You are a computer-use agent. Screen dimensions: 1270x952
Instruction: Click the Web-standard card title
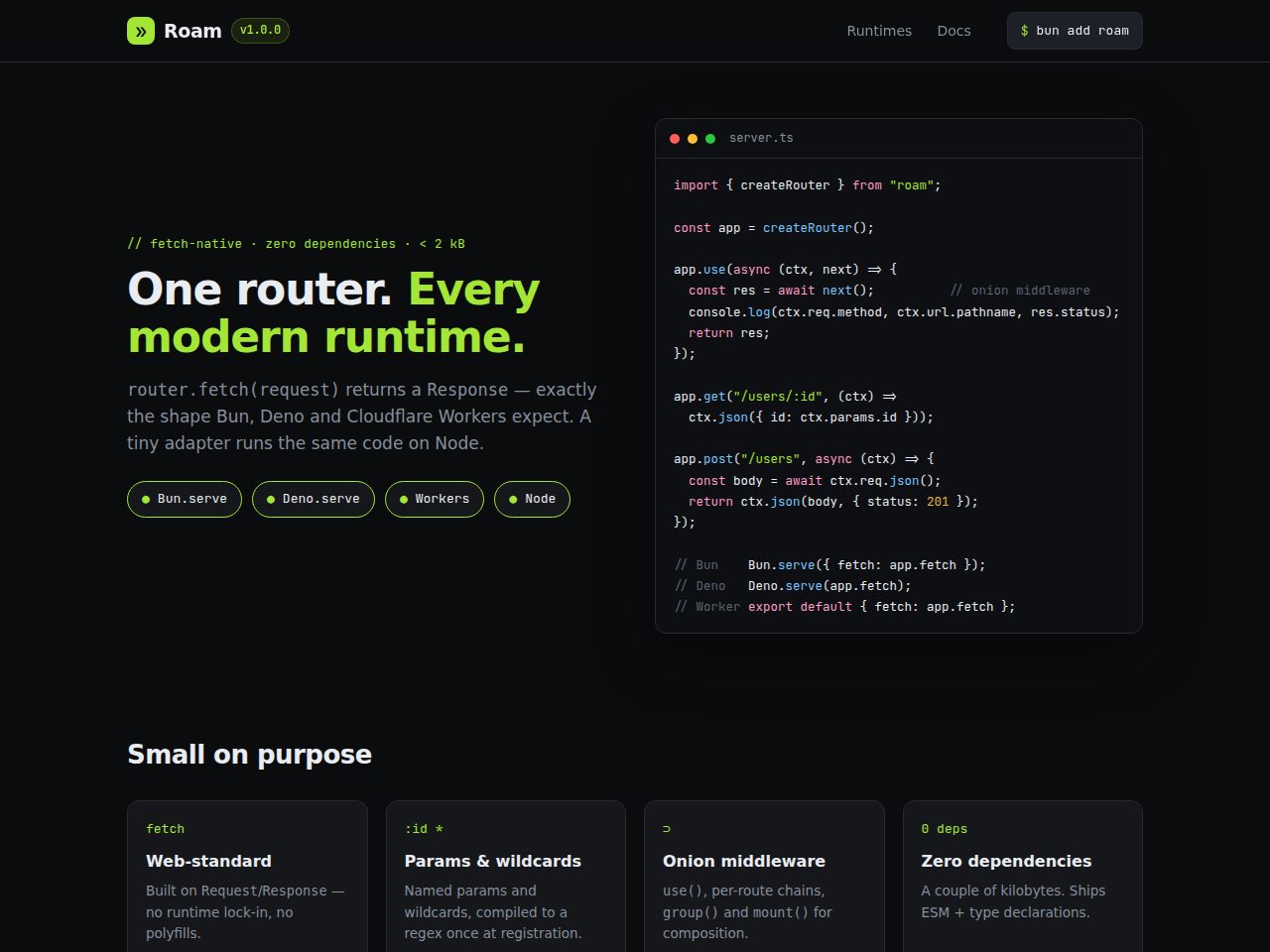(208, 861)
